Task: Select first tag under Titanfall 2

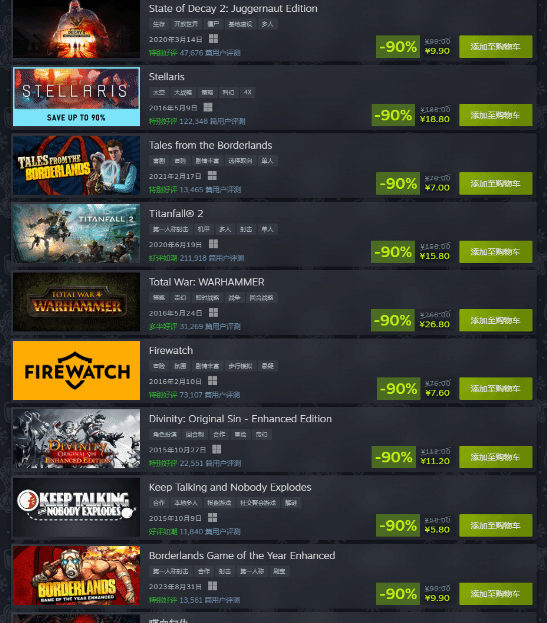Action: pyautogui.click(x=171, y=229)
